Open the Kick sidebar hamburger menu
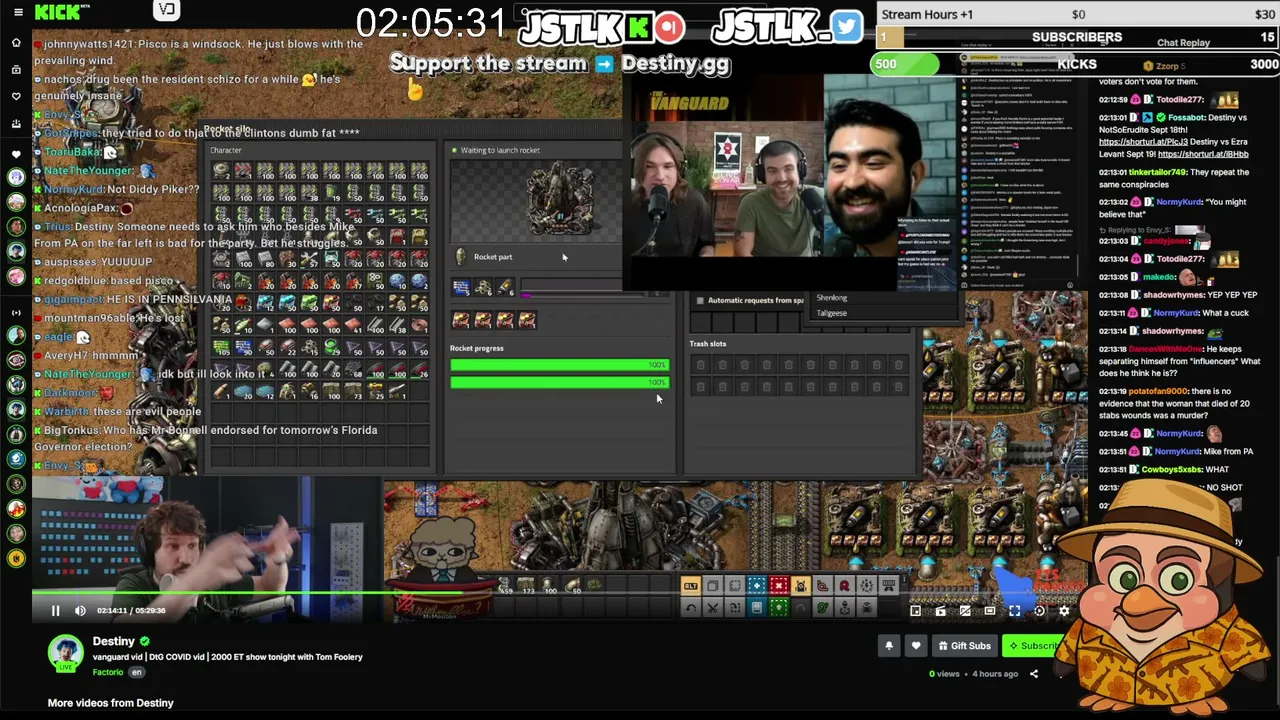The width and height of the screenshot is (1280, 720). pyautogui.click(x=18, y=12)
